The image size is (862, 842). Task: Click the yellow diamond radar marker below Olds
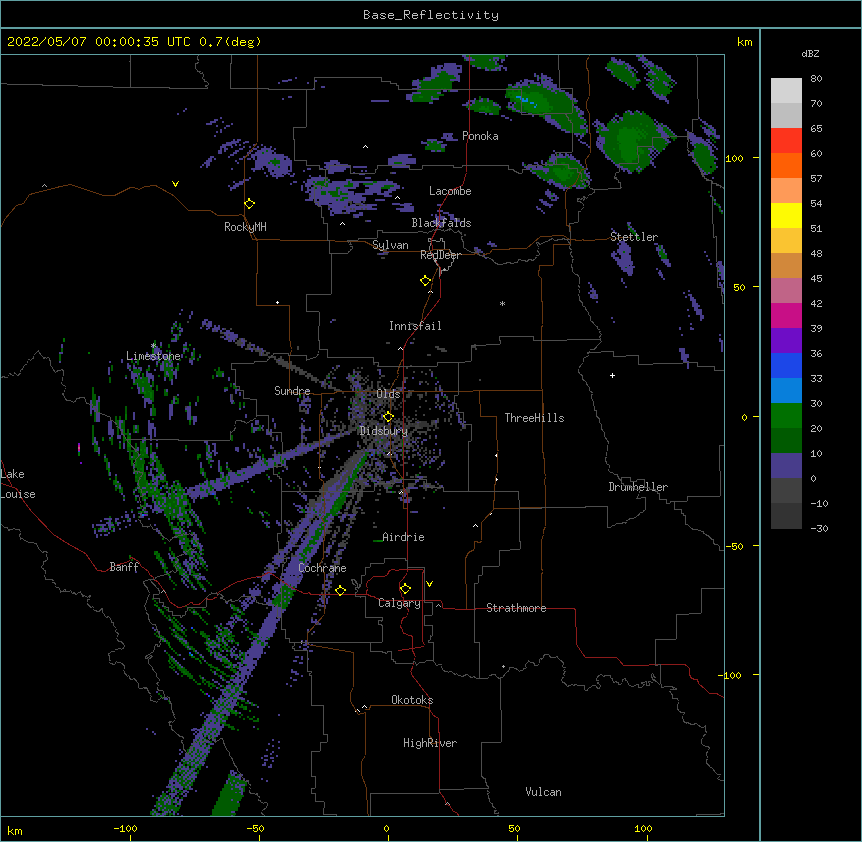[388, 417]
